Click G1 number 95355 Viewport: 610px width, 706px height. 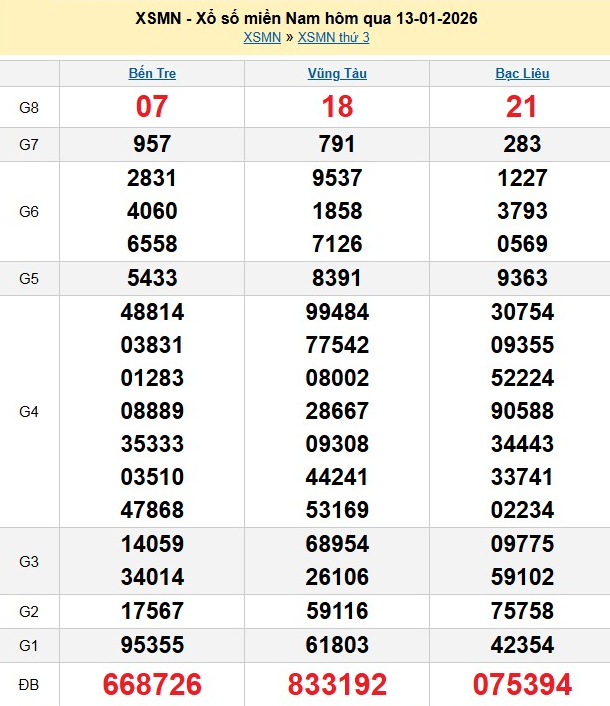[152, 645]
